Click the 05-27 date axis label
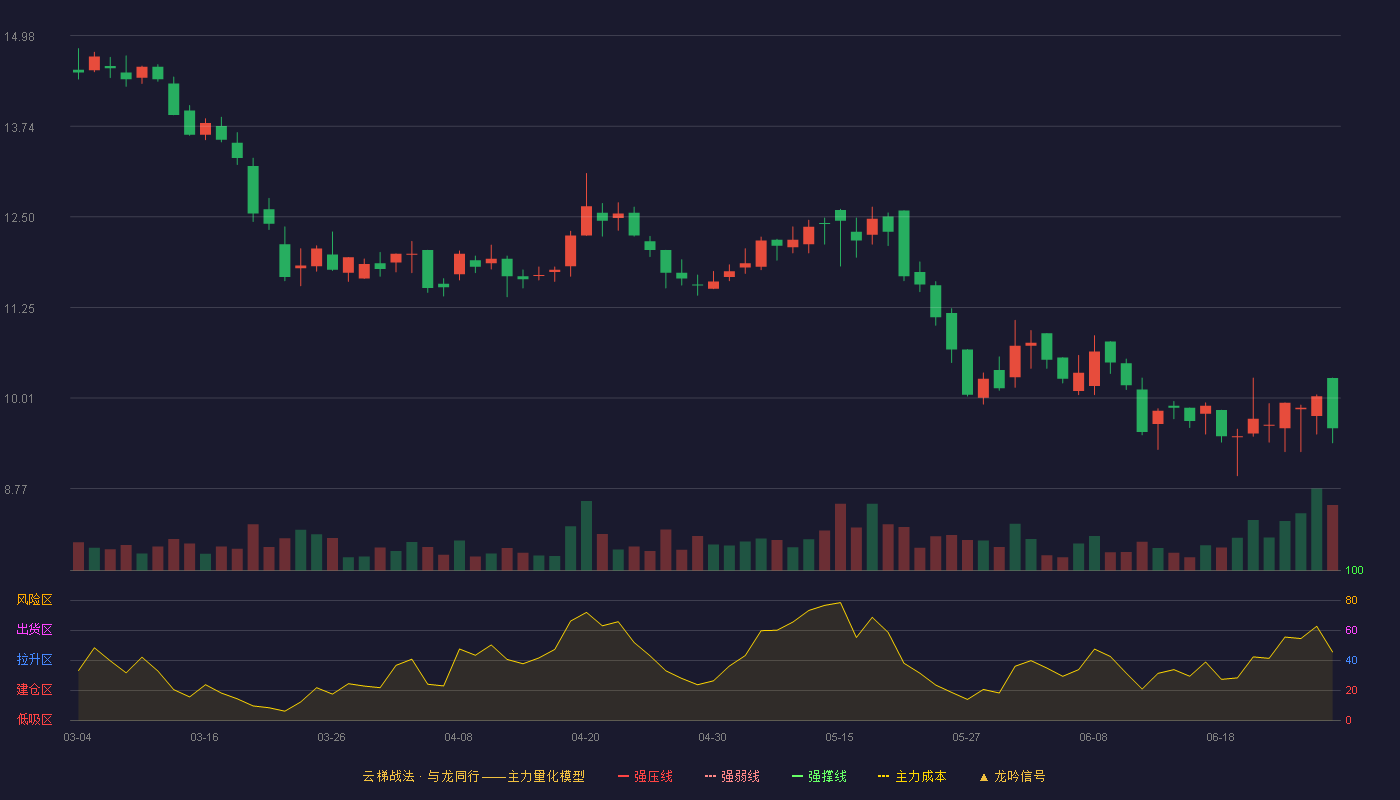 pos(966,737)
